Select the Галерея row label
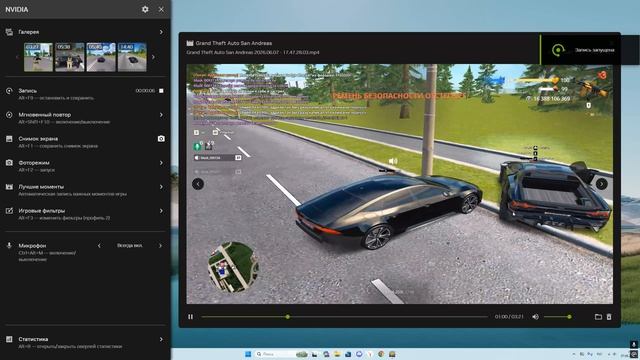640x360 pixels. click(29, 32)
